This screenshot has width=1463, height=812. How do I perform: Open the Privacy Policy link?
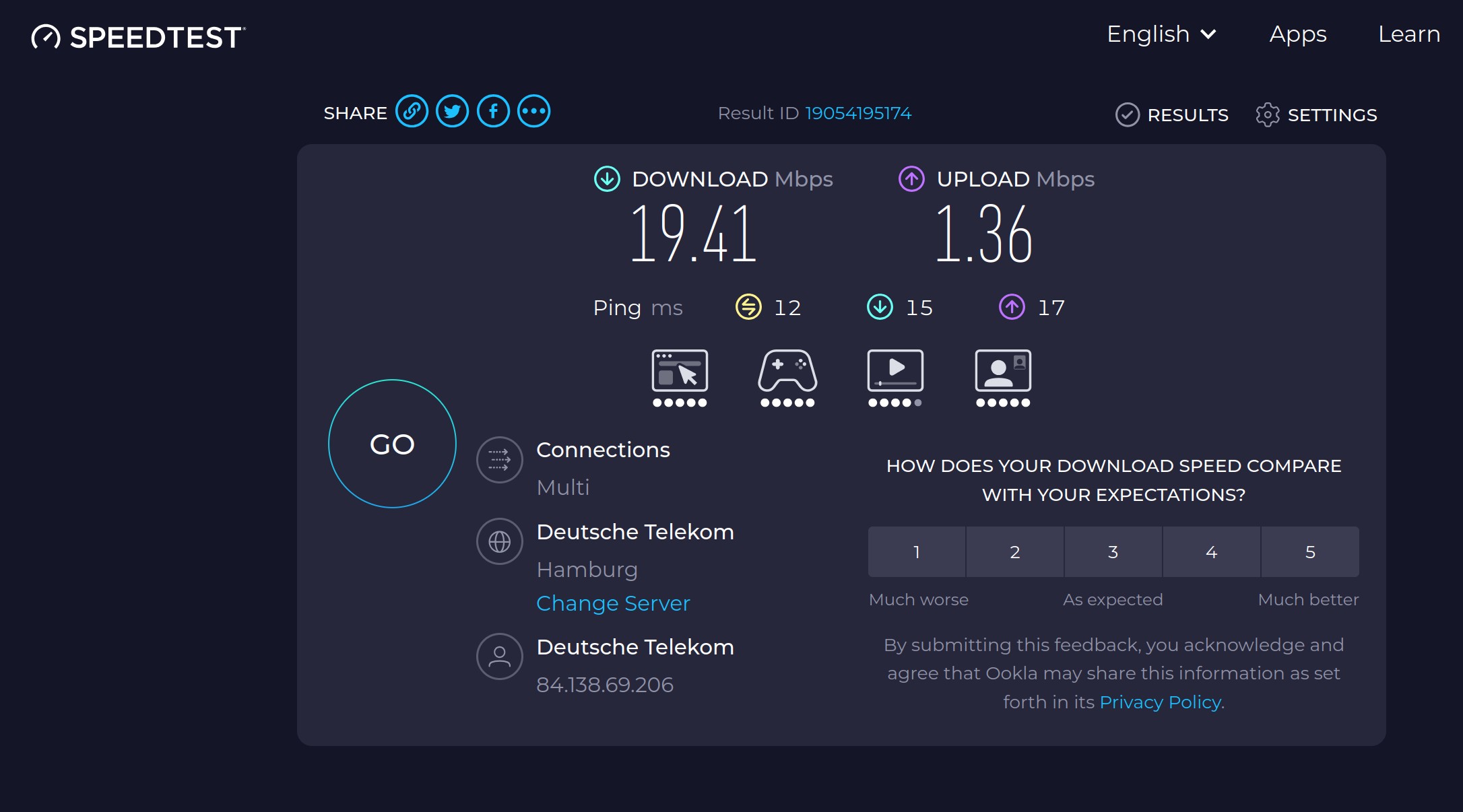click(x=1160, y=702)
